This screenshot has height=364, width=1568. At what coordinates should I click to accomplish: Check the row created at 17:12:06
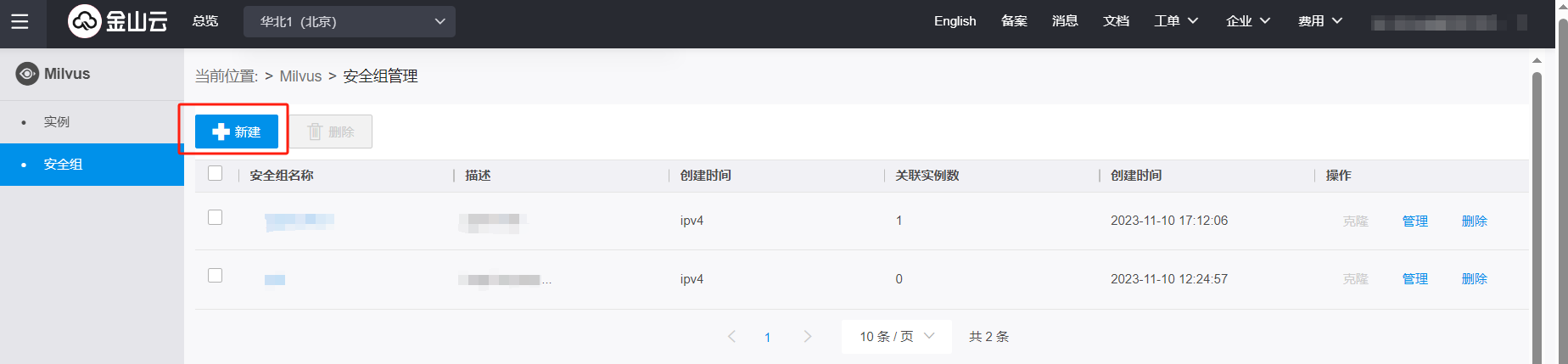[x=216, y=217]
